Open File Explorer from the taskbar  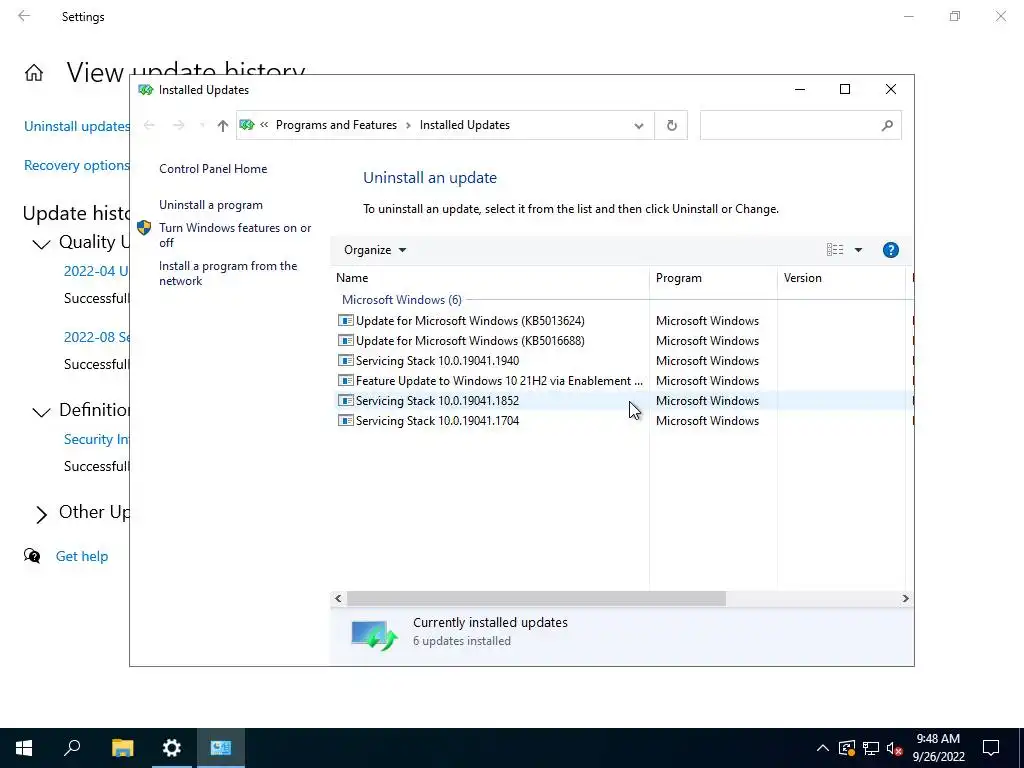[122, 748]
